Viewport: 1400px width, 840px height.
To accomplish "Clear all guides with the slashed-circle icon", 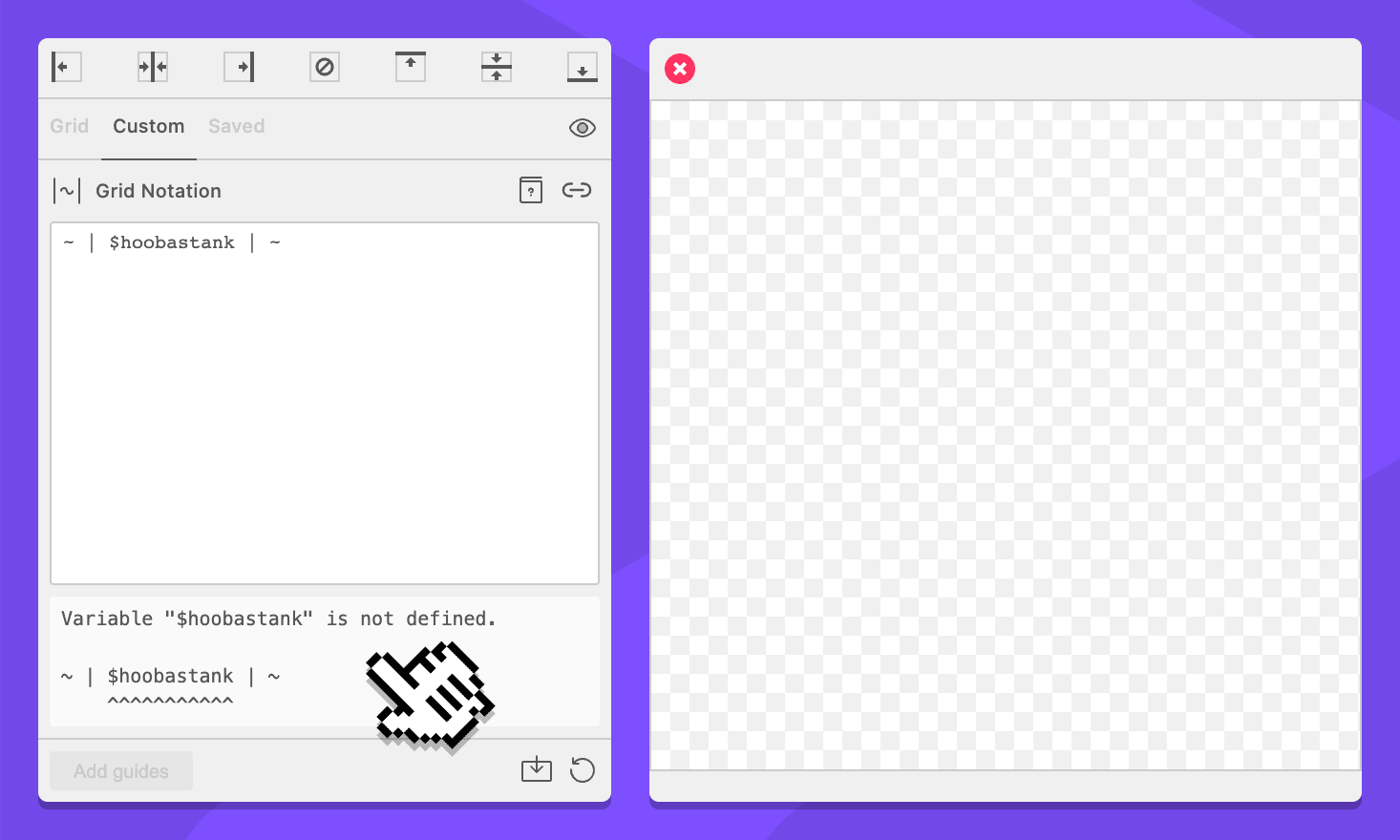I will (325, 67).
